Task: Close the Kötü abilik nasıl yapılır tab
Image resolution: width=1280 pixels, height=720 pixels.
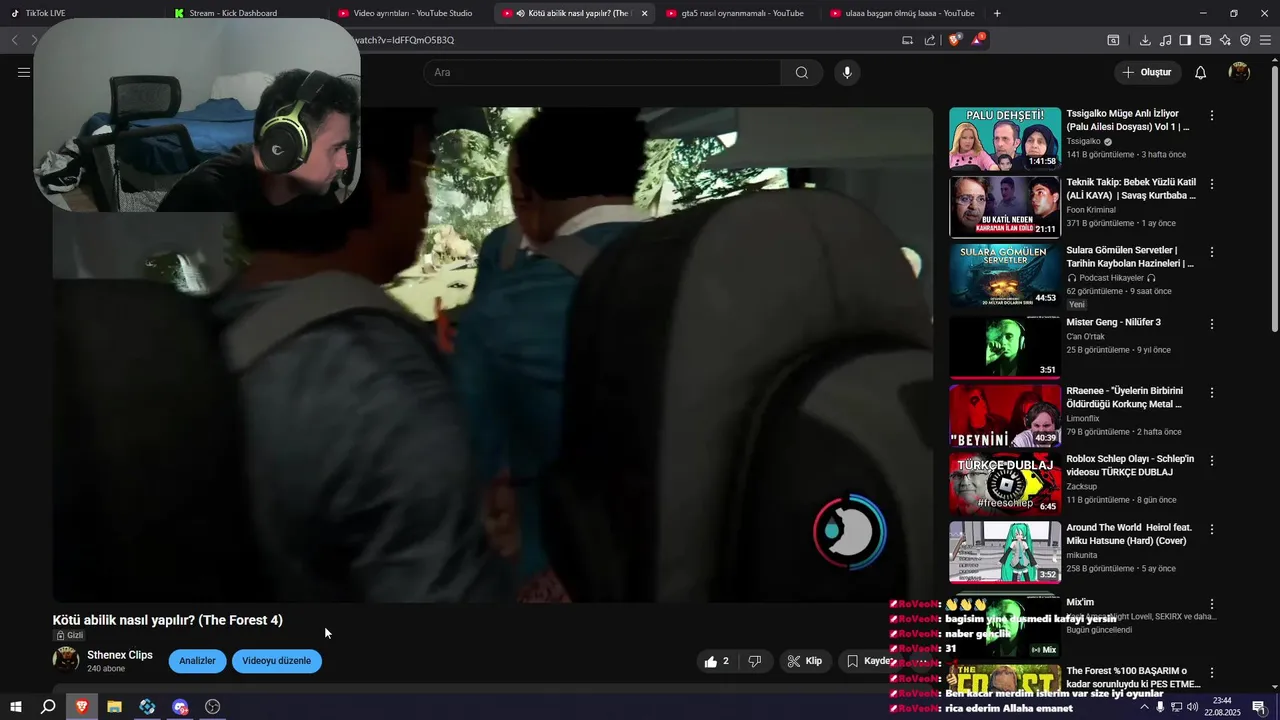Action: [644, 13]
